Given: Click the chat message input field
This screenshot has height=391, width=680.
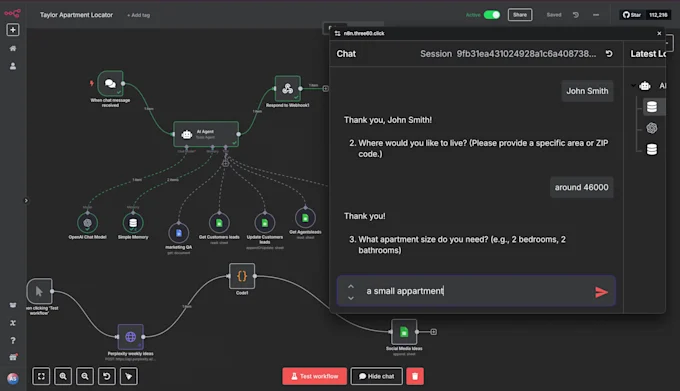Looking at the screenshot, I should [476, 291].
